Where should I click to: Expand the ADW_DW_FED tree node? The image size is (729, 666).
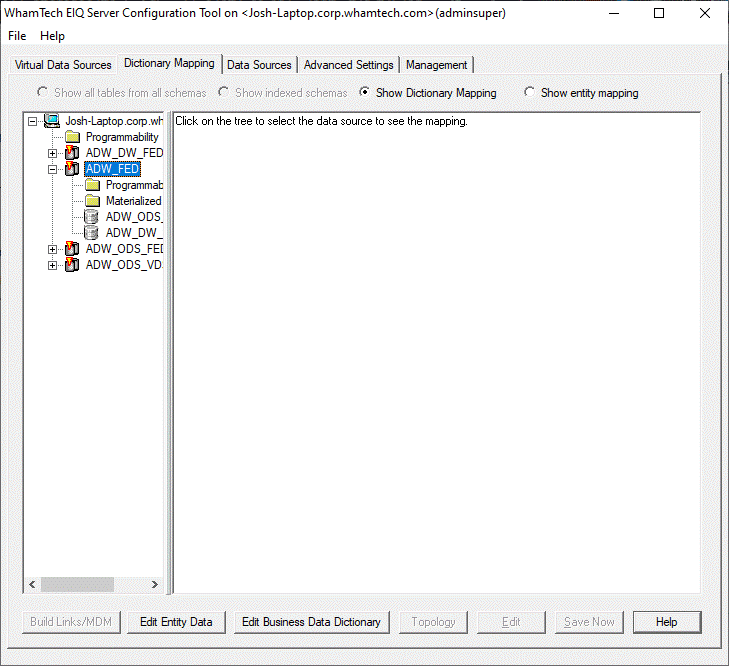pos(53,153)
